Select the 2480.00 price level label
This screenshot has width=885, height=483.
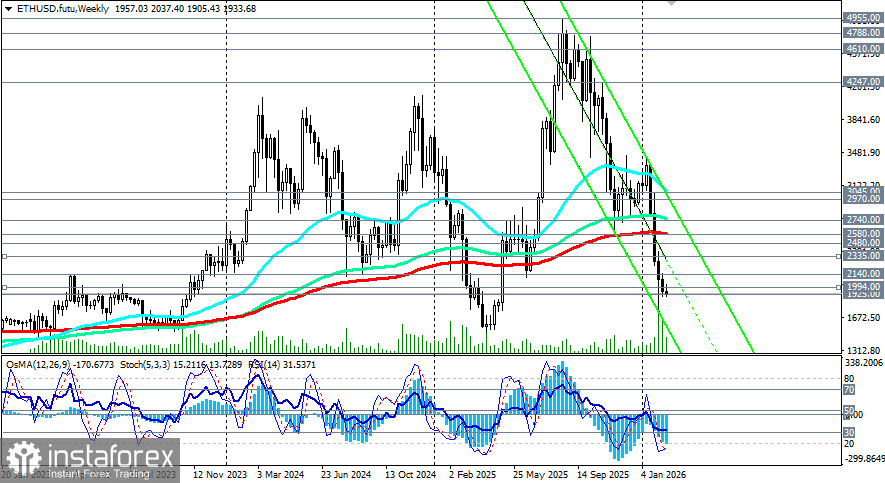[x=863, y=243]
